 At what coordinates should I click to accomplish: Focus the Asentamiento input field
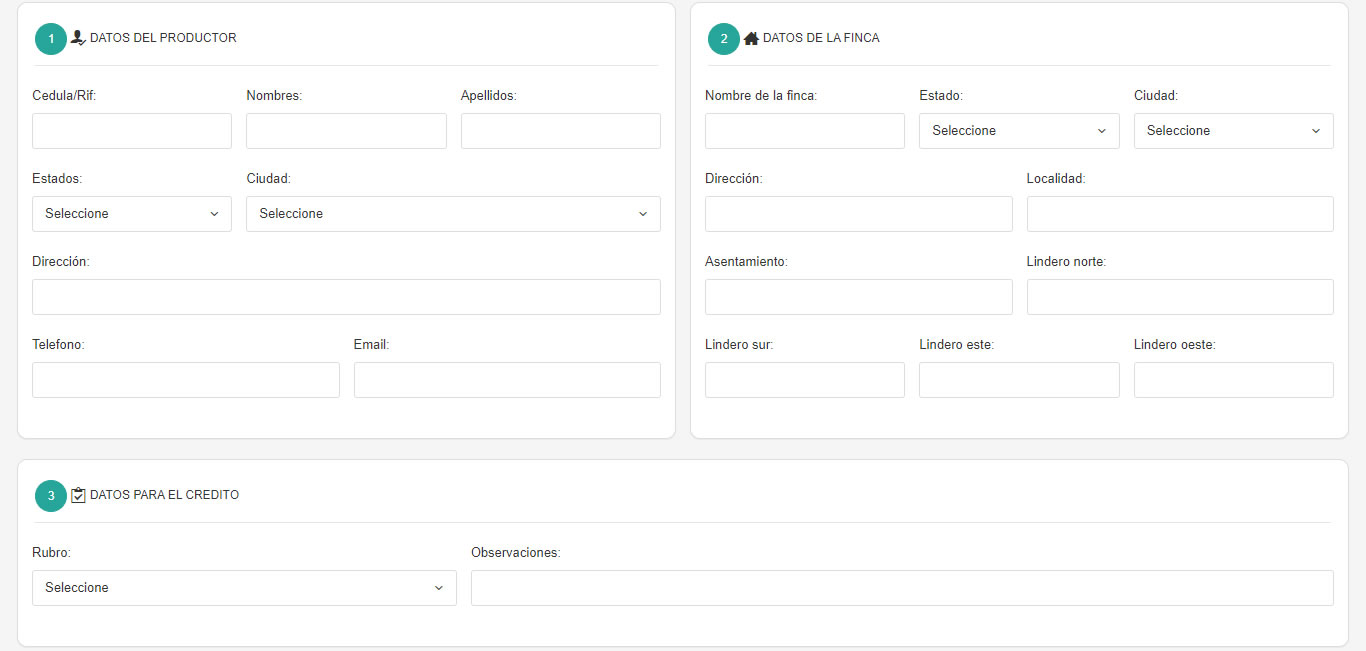click(859, 297)
